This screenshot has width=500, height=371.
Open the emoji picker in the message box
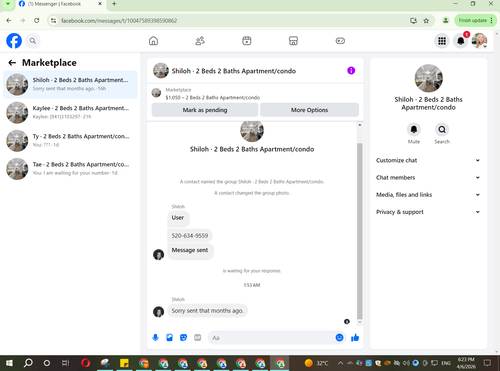(339, 338)
